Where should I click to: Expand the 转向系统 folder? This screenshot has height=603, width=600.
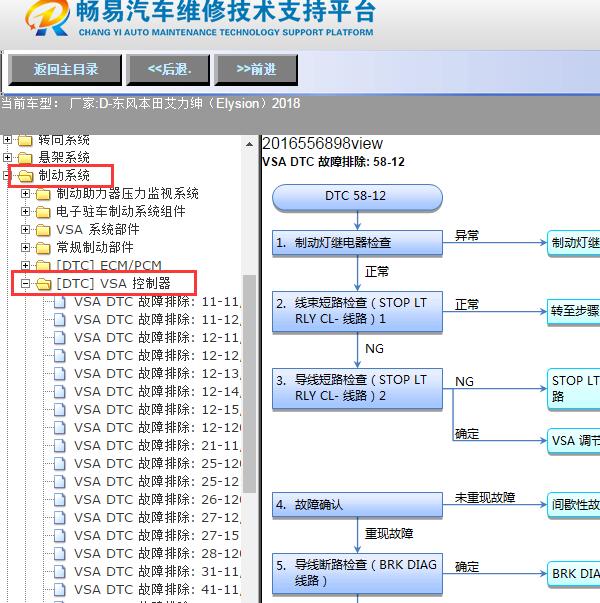coord(7,140)
